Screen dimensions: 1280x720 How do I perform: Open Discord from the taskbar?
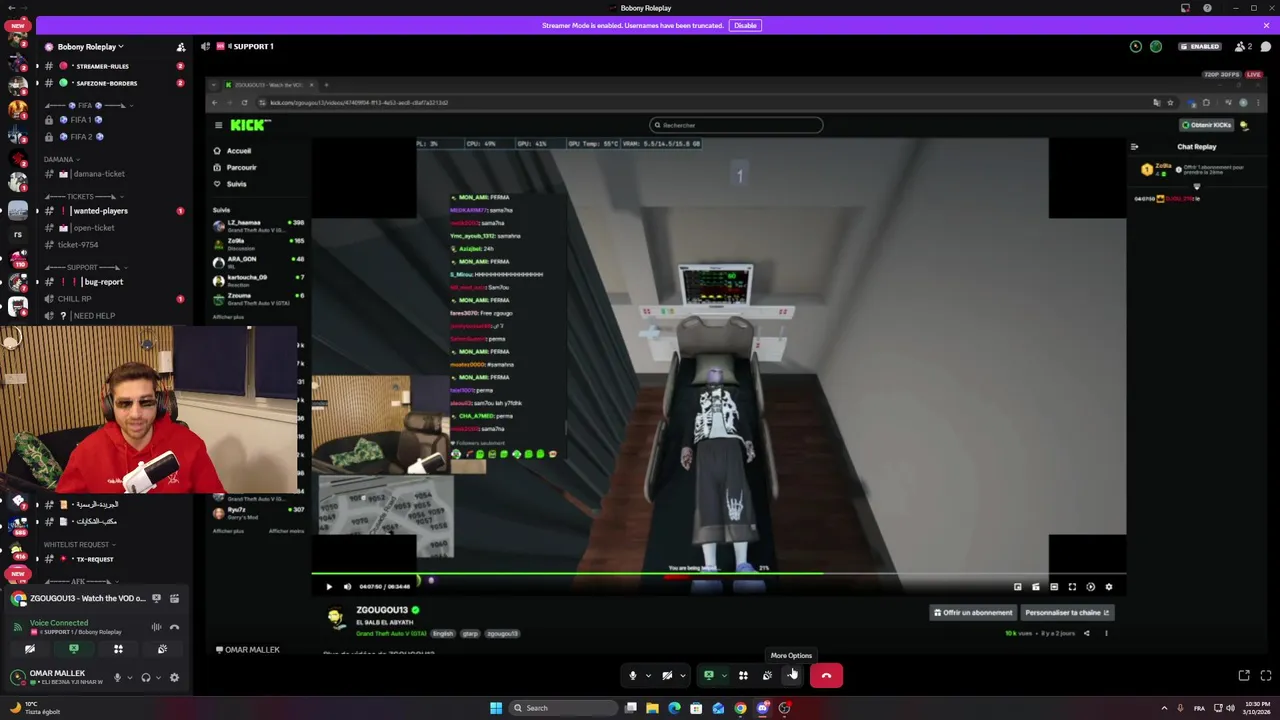(x=762, y=708)
